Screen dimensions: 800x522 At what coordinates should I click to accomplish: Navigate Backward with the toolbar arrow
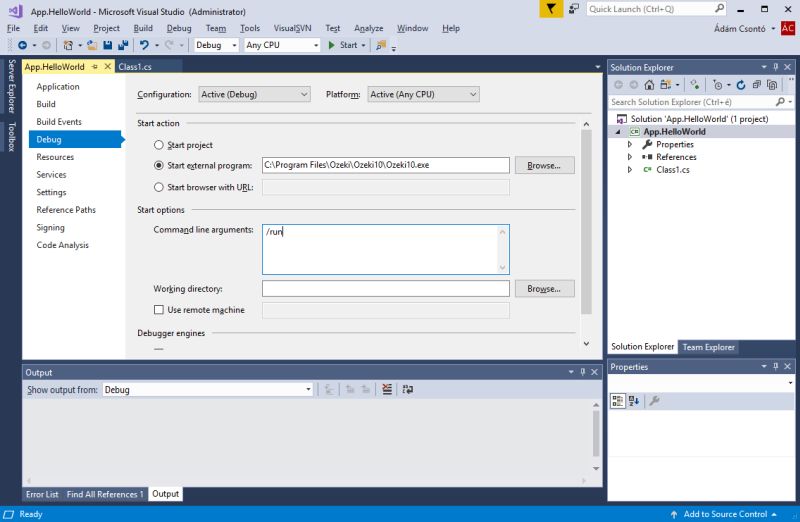(x=22, y=45)
